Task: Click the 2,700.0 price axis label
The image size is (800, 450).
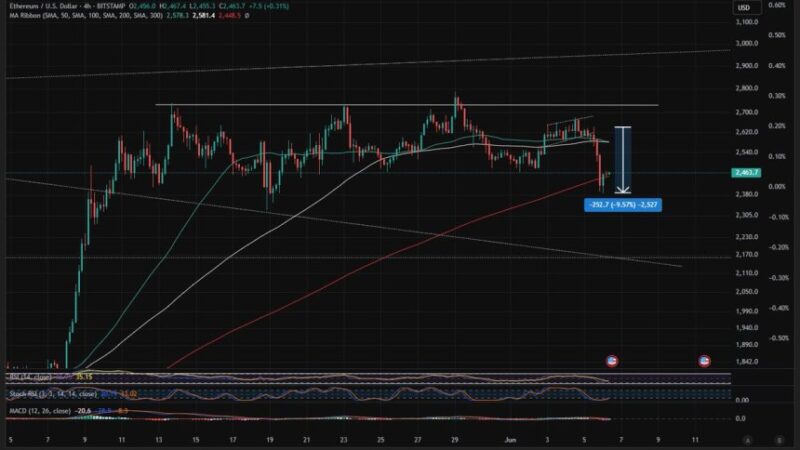Action: tap(747, 112)
